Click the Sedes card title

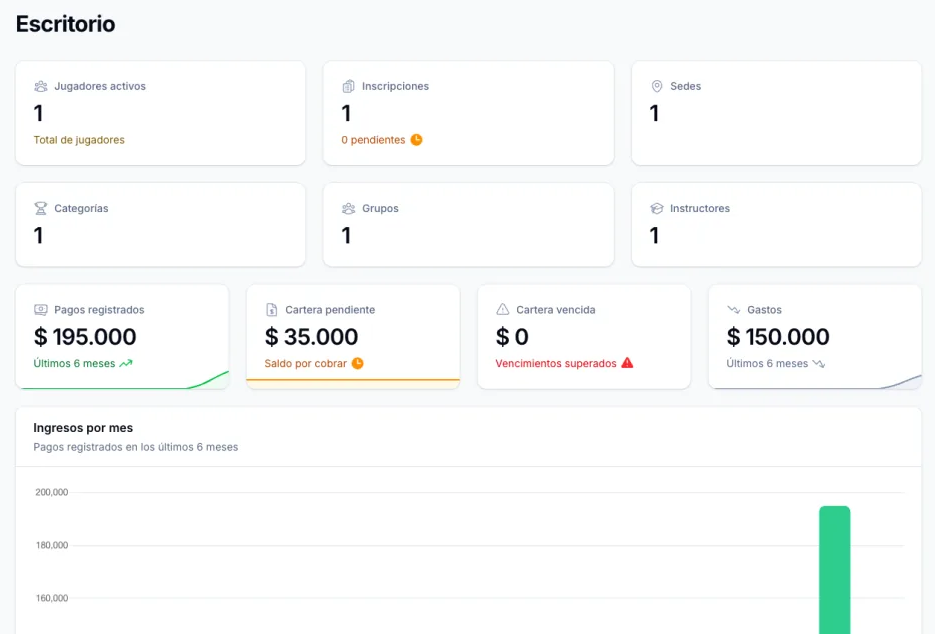(685, 86)
